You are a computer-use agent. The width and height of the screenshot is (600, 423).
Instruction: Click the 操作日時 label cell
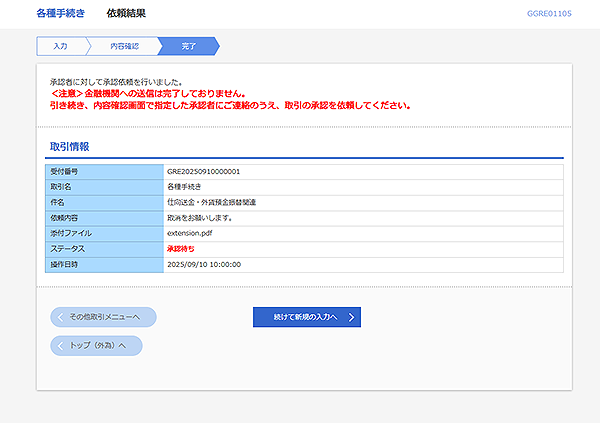104,265
